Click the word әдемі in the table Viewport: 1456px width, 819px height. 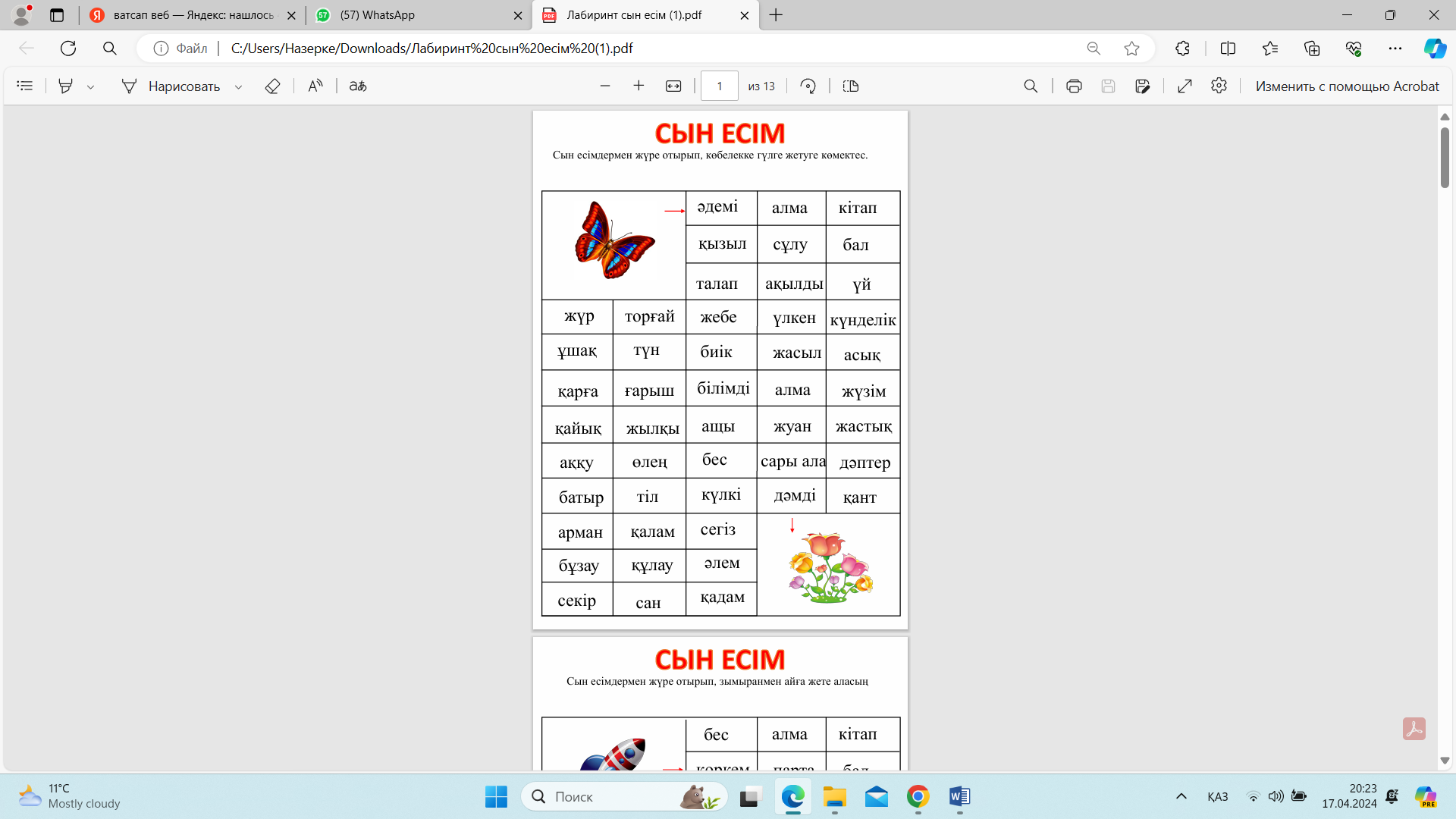tap(717, 206)
